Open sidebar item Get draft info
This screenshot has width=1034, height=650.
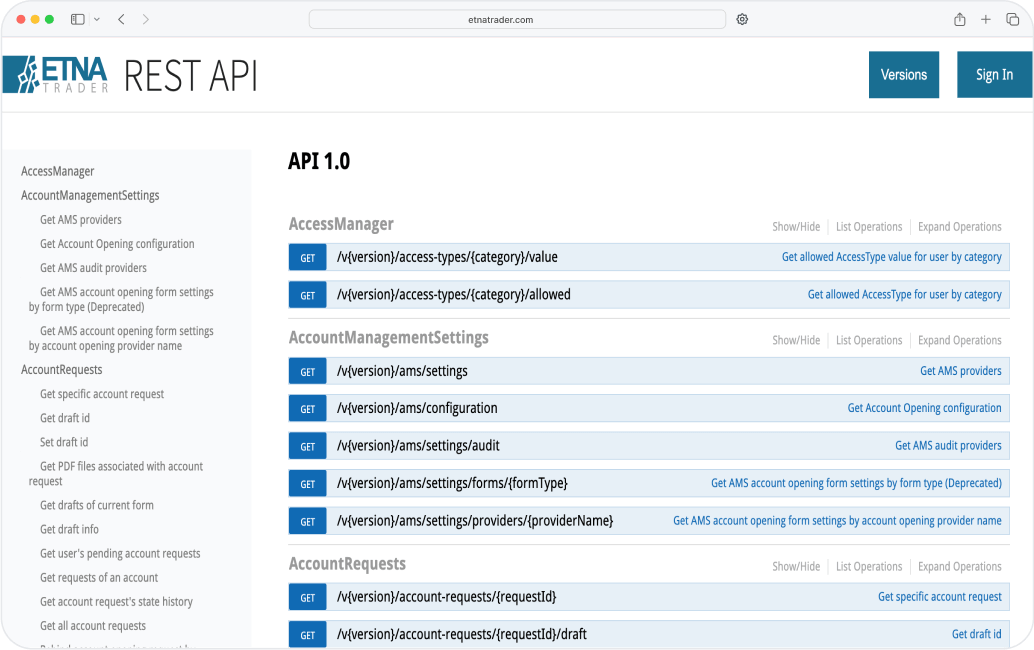[69, 529]
